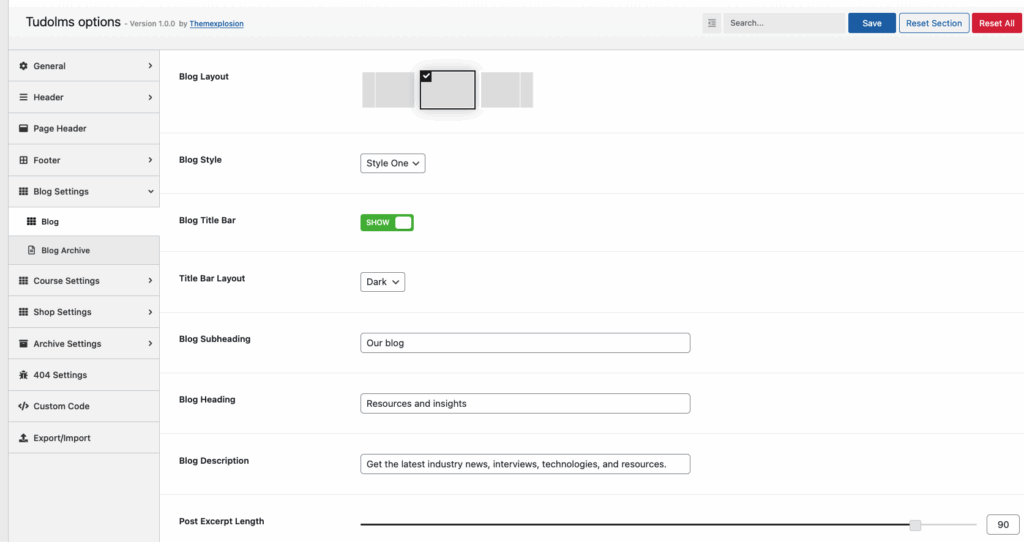This screenshot has height=542, width=1024.
Task: Open the Blog Archive submenu item
Action: point(65,250)
